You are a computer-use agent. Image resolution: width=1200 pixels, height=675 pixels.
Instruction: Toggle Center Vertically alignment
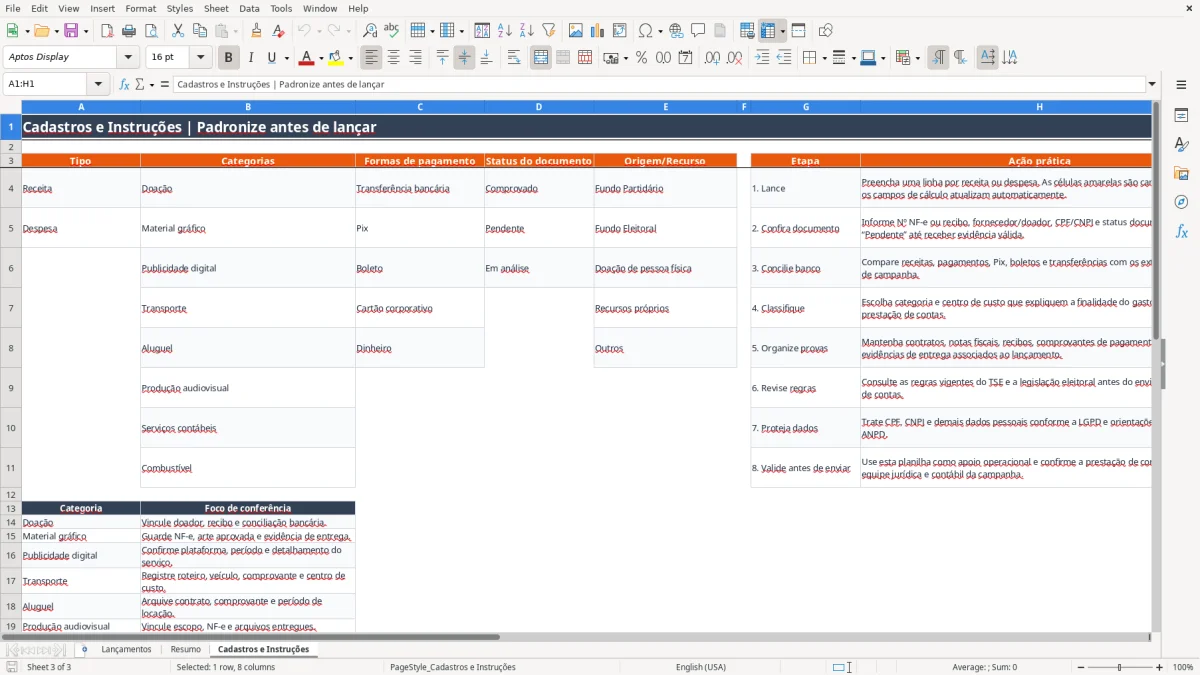click(x=464, y=58)
